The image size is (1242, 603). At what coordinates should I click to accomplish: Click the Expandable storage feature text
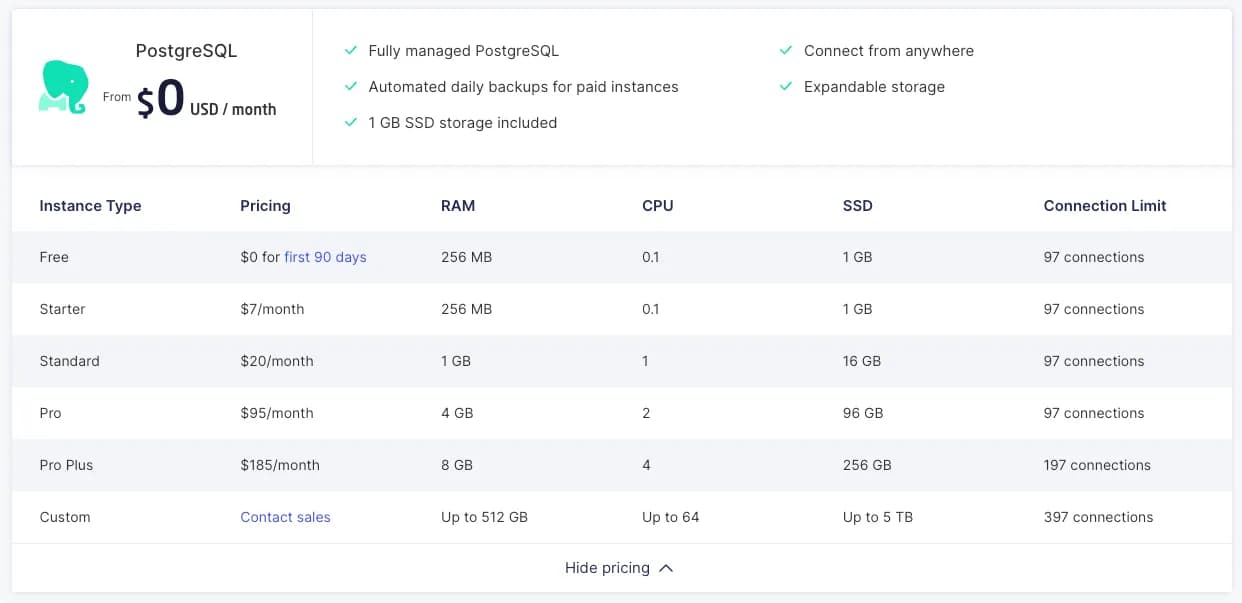pyautogui.click(x=874, y=87)
